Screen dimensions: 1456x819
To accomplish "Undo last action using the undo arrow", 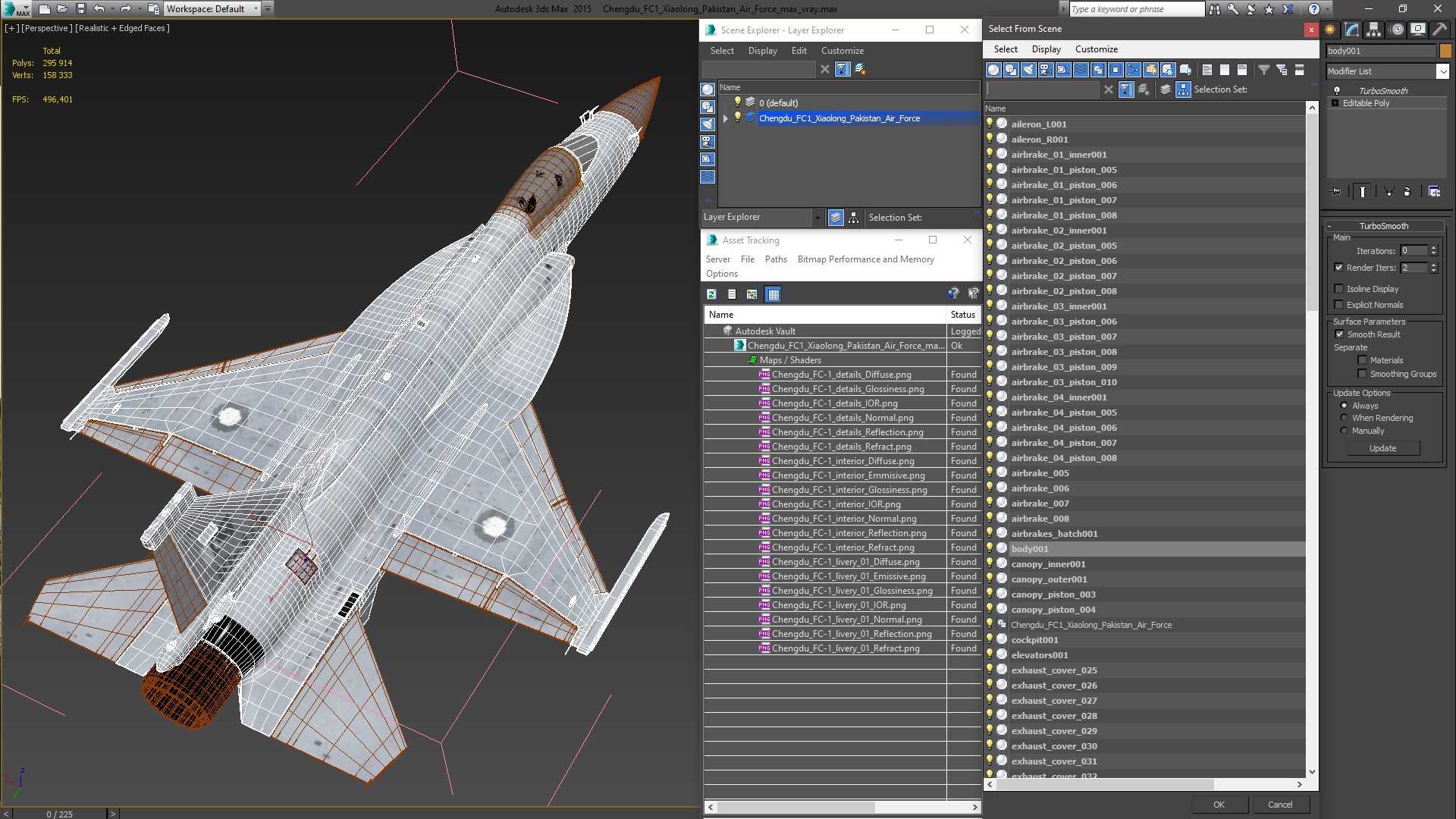I will pos(99,9).
